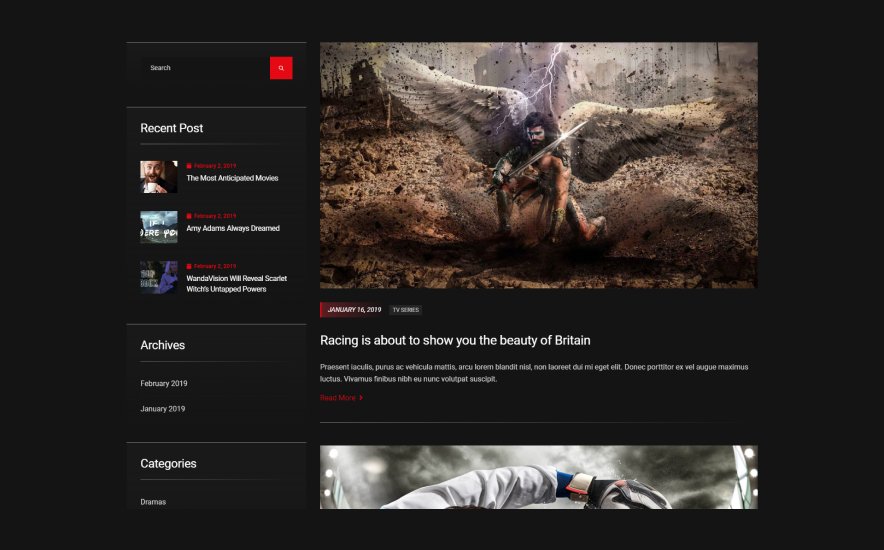Screen dimensions: 884x550
Task: Open WandaVision Will Reveal Scarlet Witch's Powers link
Action: pyautogui.click(x=237, y=283)
